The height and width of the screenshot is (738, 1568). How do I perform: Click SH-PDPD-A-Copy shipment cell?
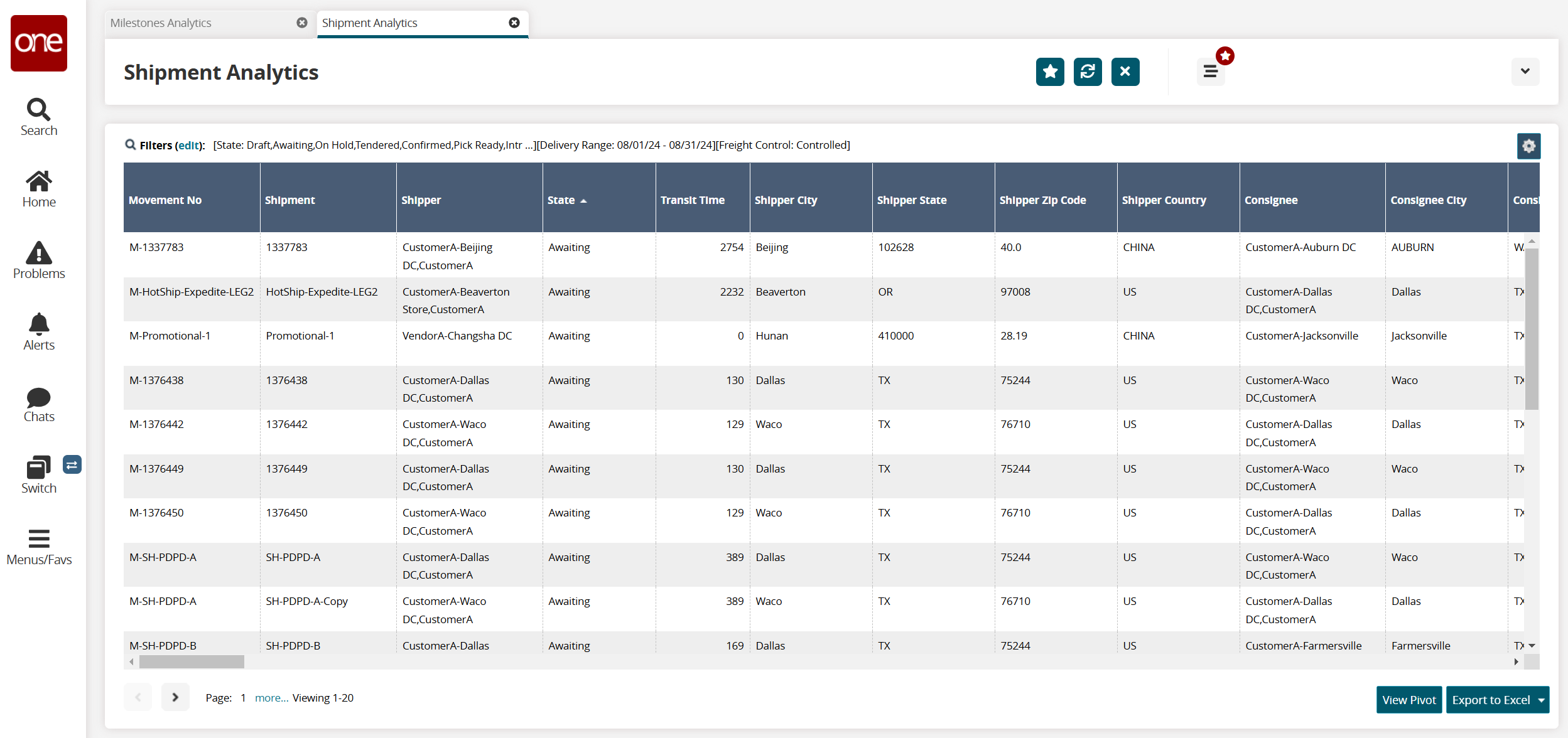328,609
